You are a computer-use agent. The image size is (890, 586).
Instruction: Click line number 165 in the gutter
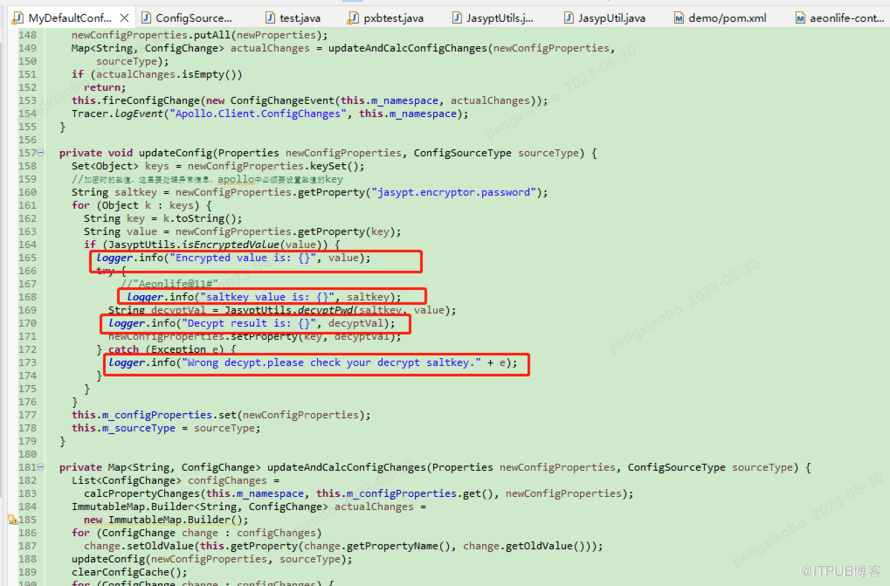[27, 258]
